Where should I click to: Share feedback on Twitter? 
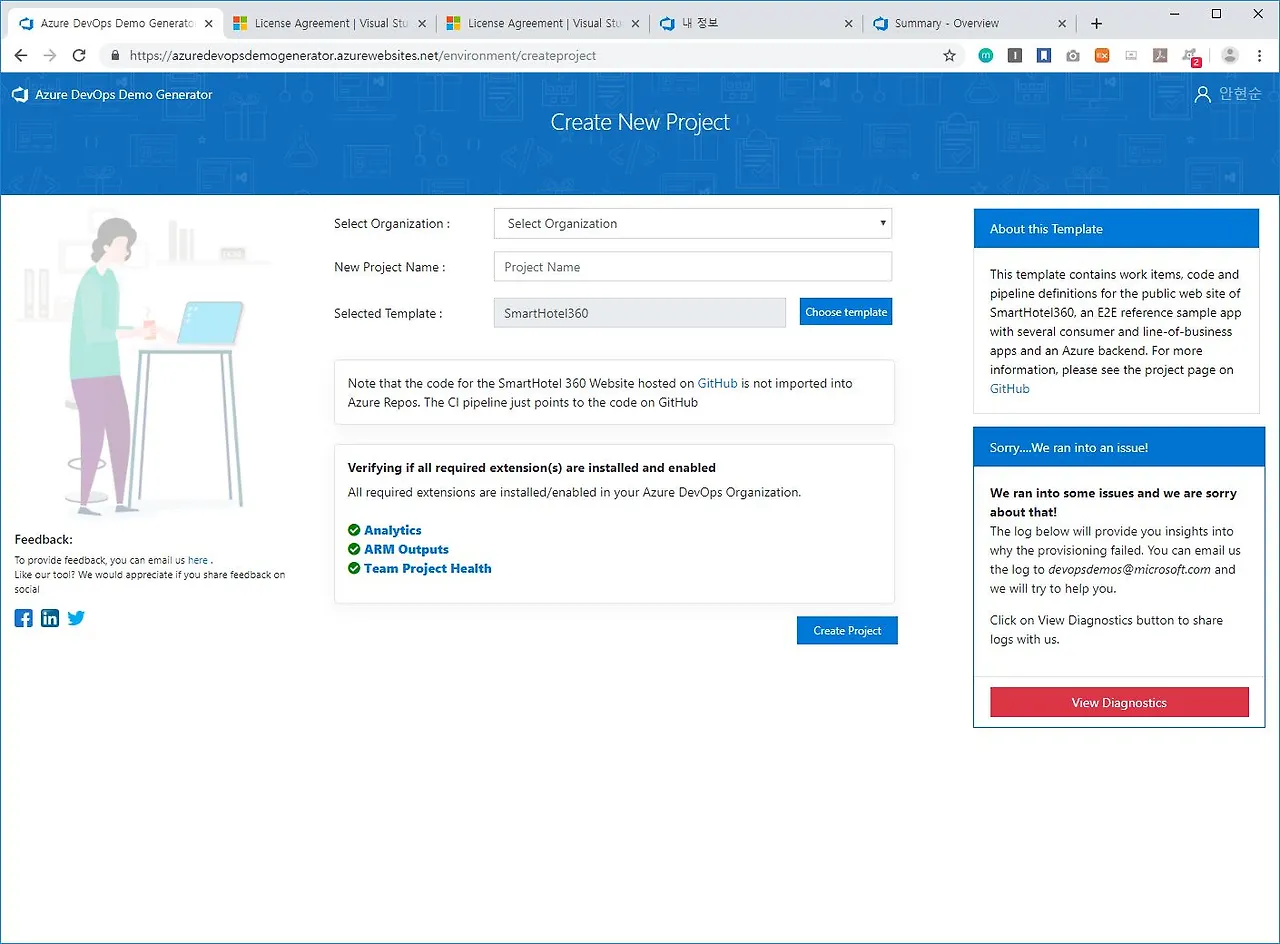pyautogui.click(x=76, y=618)
